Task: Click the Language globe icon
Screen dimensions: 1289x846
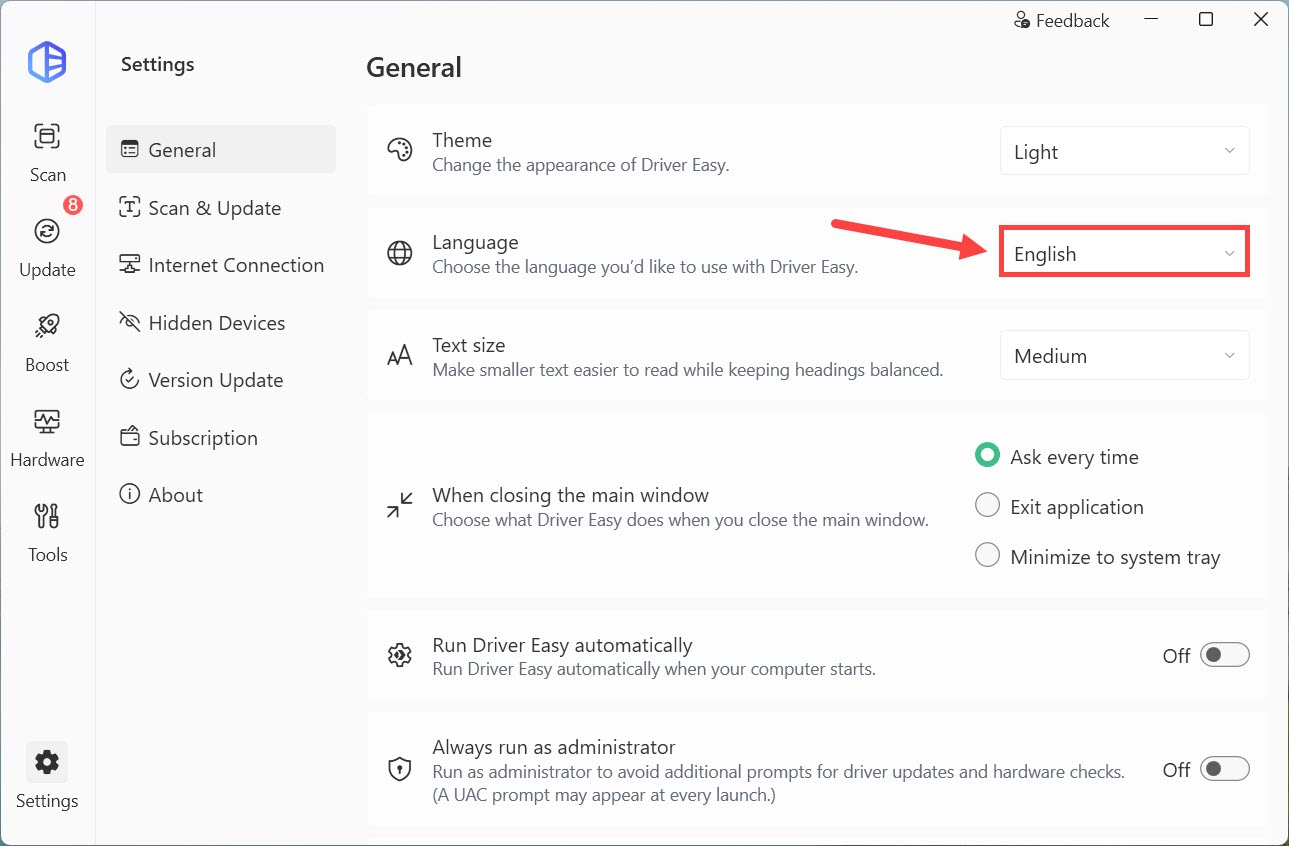Action: point(399,254)
